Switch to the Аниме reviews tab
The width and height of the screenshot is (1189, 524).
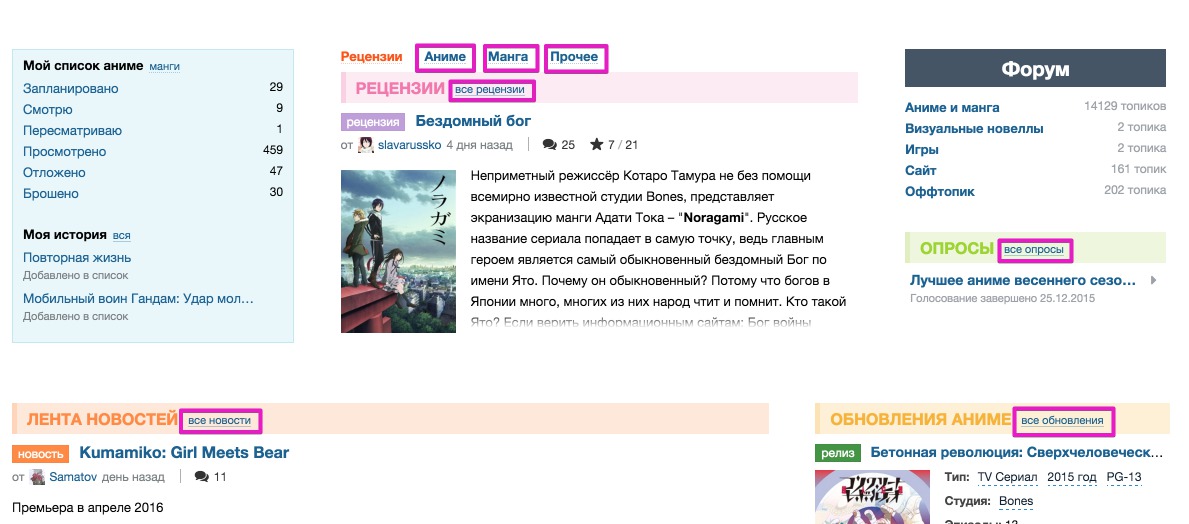pyautogui.click(x=445, y=57)
